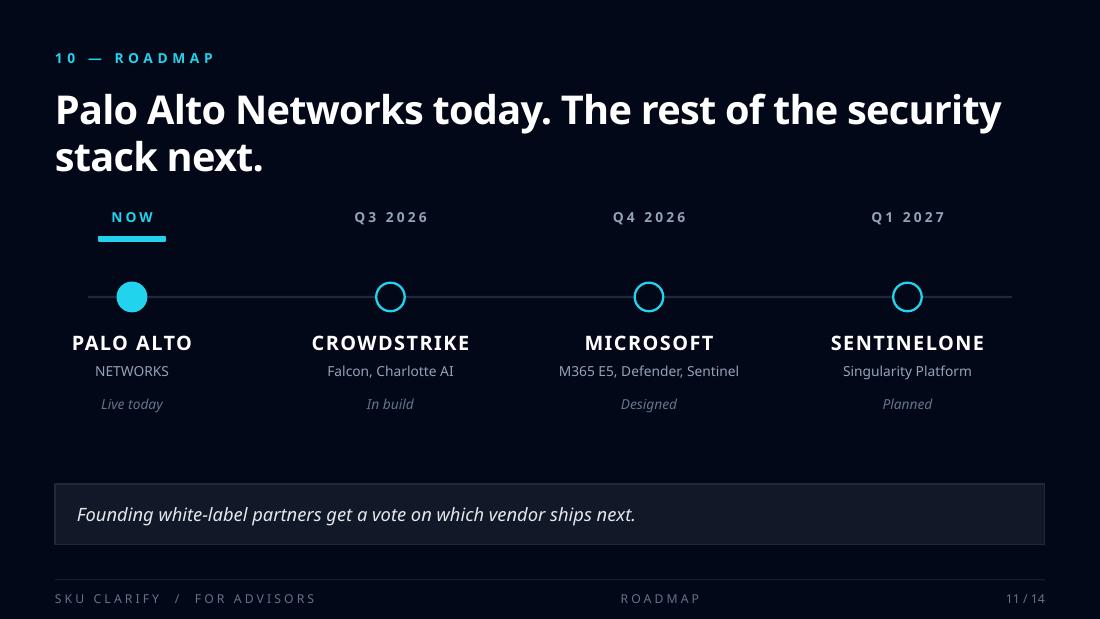Click the slide title heading text
Viewport: 1100px width, 619px height.
tap(528, 133)
